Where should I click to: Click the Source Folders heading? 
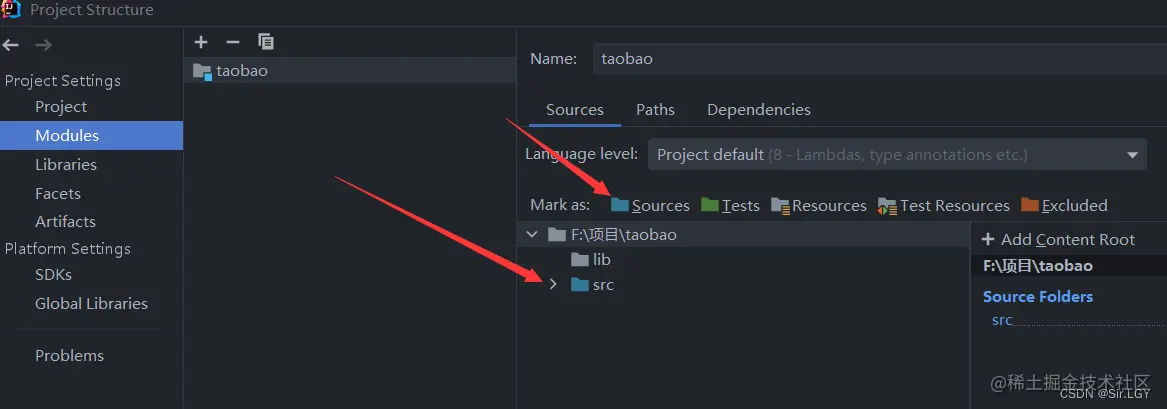[x=1037, y=297]
